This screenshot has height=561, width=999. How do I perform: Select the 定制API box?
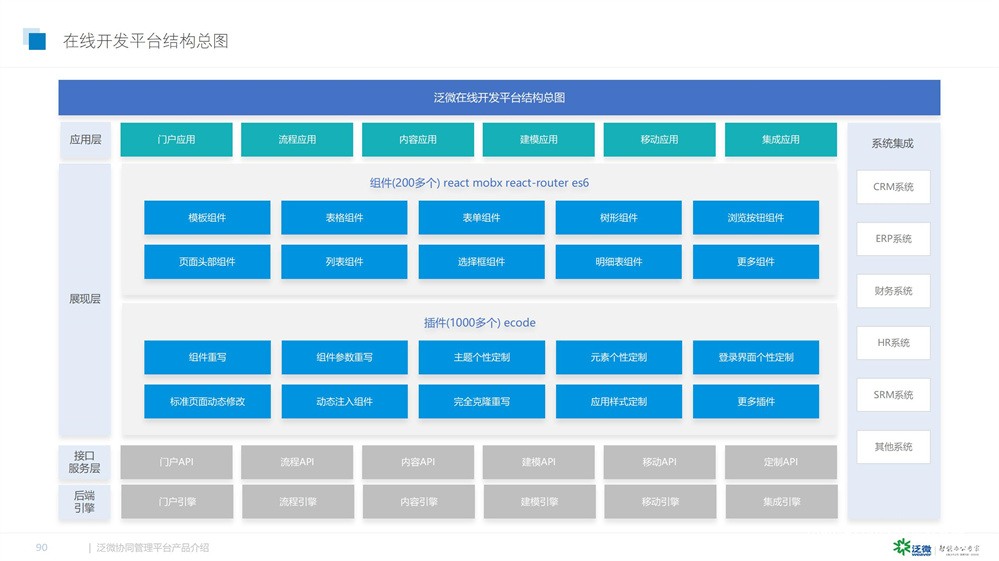pos(780,462)
